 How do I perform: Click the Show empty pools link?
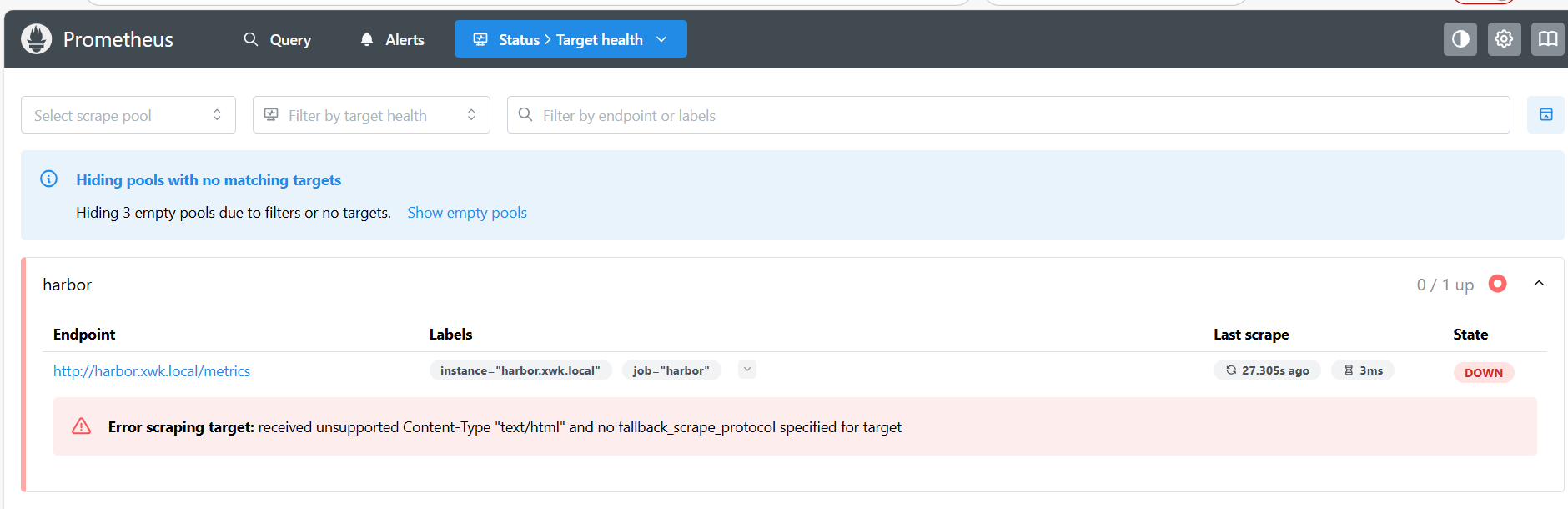coord(467,213)
